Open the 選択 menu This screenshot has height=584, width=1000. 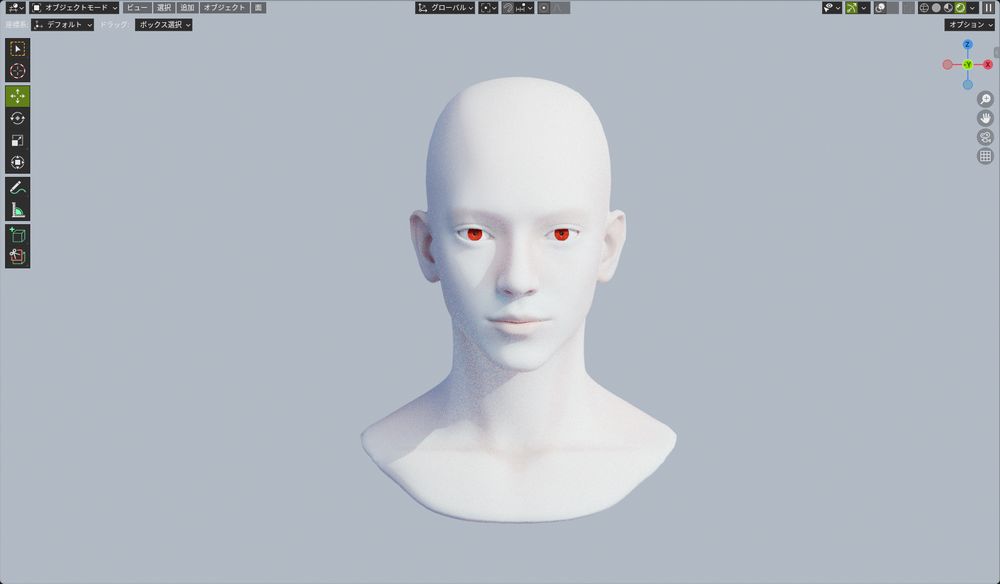click(x=164, y=8)
